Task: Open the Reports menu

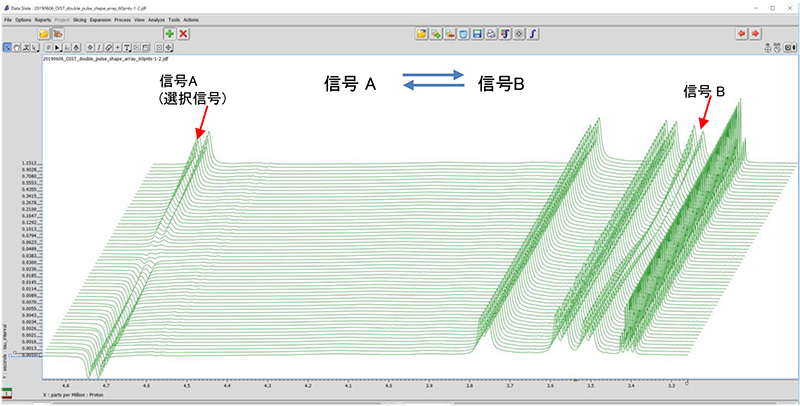Action: [43, 20]
